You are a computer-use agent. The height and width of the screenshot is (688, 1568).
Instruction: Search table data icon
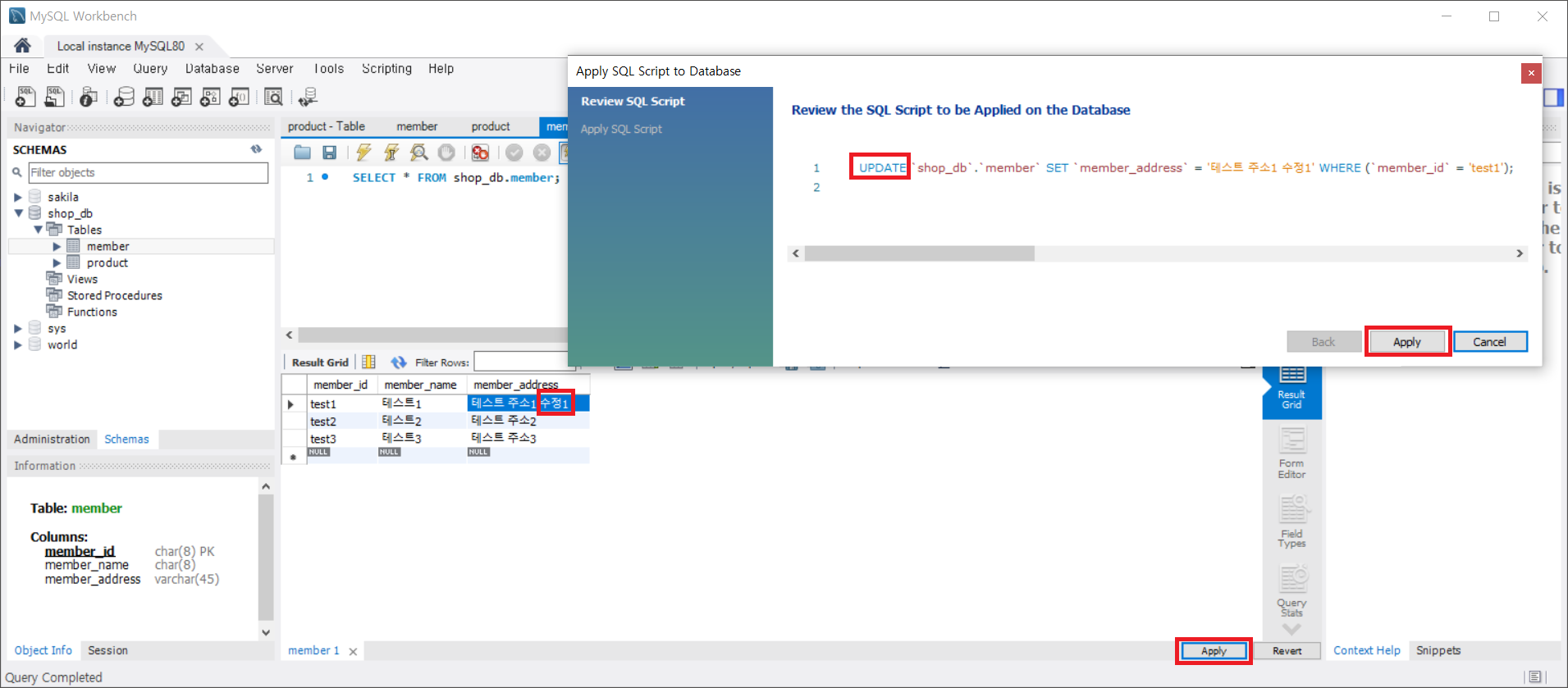pyautogui.click(x=273, y=97)
